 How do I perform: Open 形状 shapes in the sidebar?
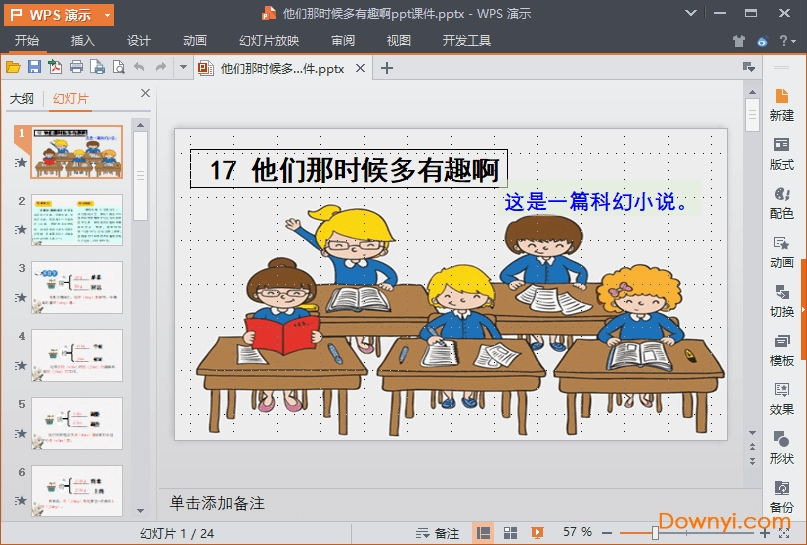[x=781, y=448]
